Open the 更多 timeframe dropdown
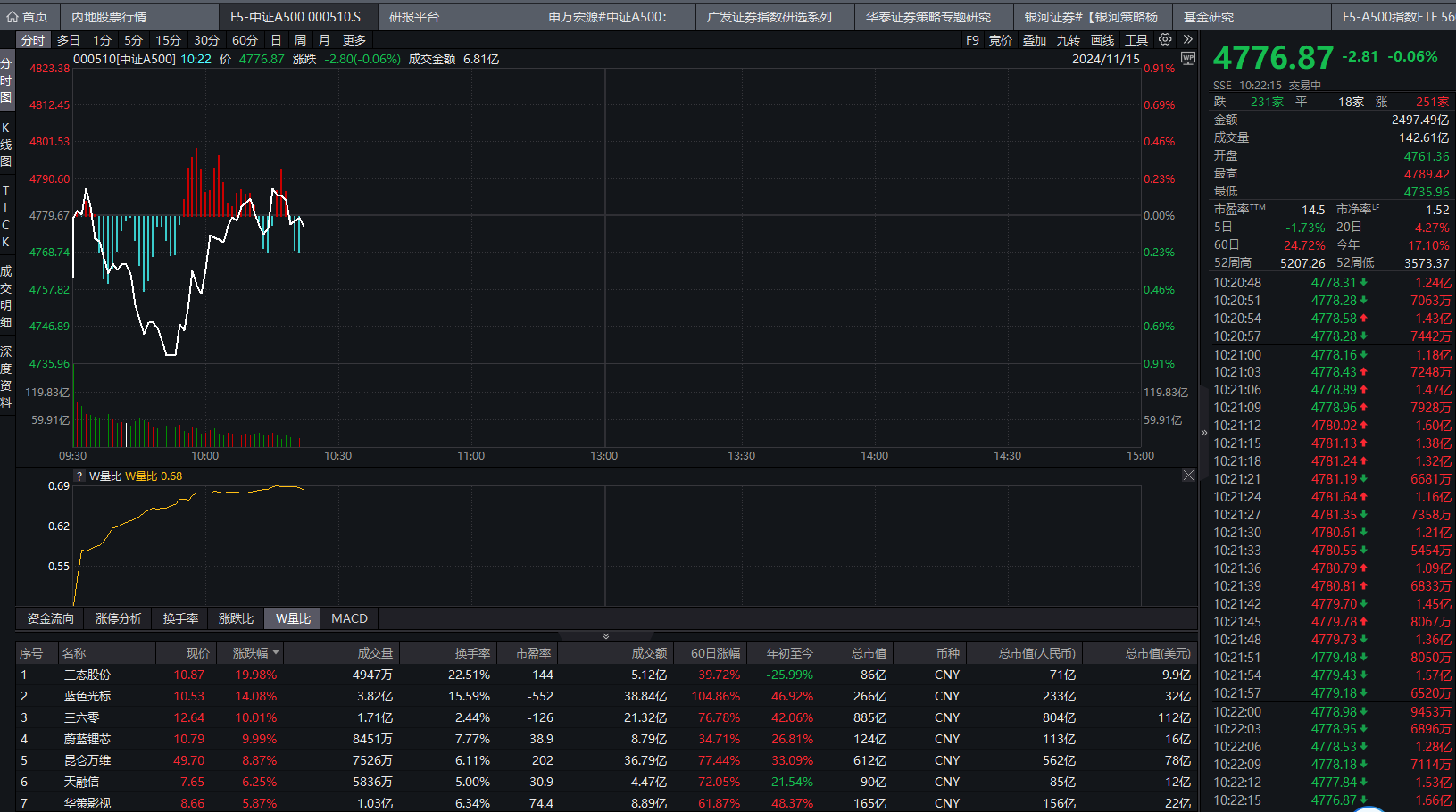Viewport: 1456px width, 812px height. 354,39
